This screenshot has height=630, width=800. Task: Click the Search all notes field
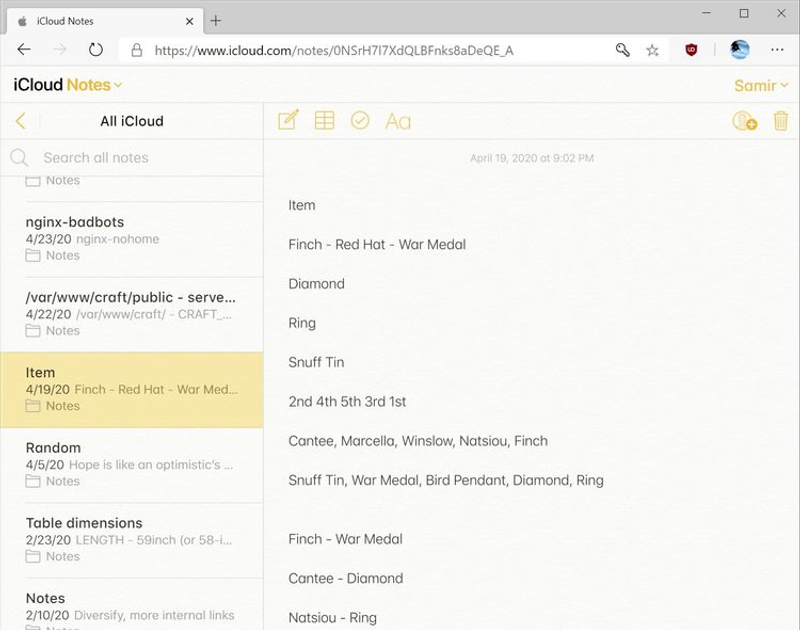[x=133, y=158]
